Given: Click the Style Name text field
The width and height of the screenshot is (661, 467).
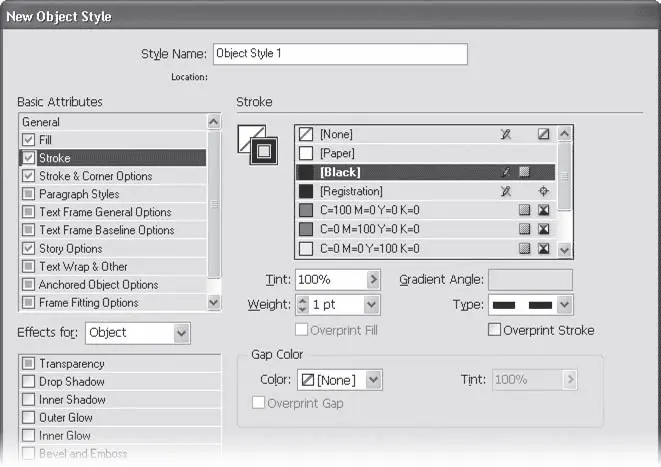Looking at the screenshot, I should coord(340,54).
